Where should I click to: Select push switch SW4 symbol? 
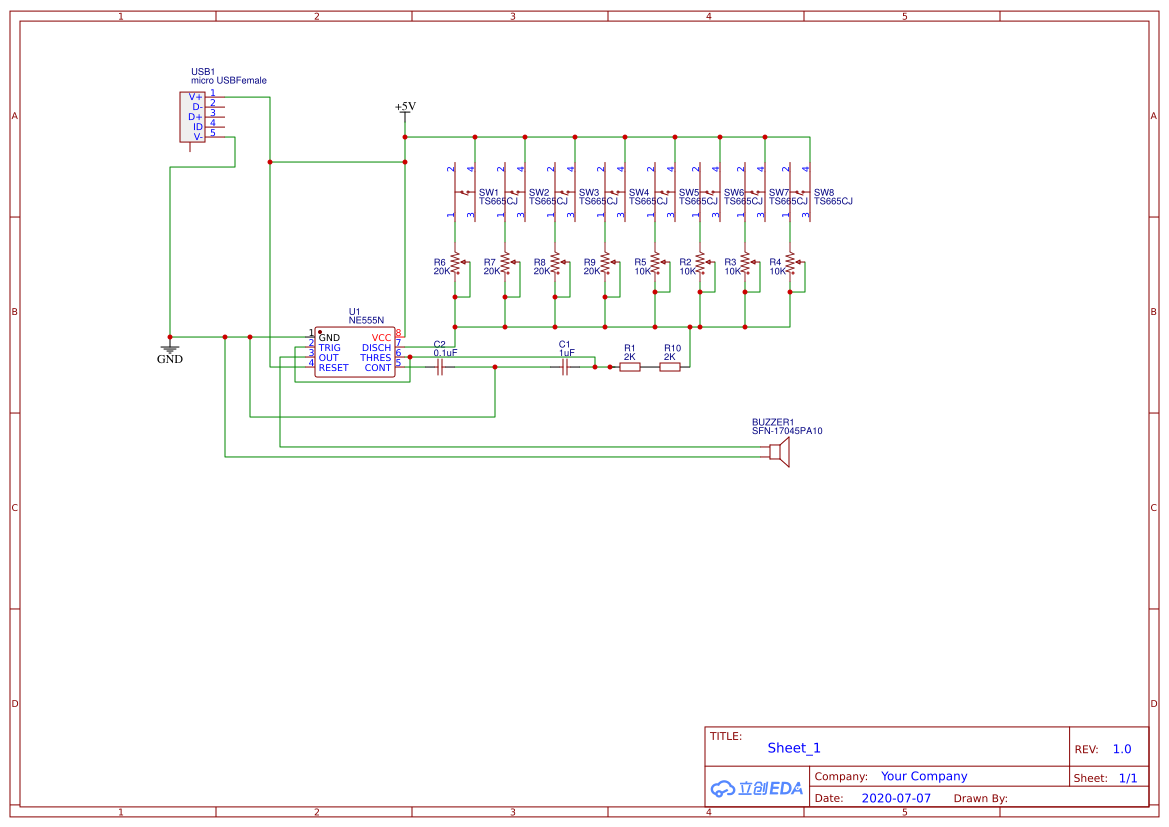tap(615, 192)
